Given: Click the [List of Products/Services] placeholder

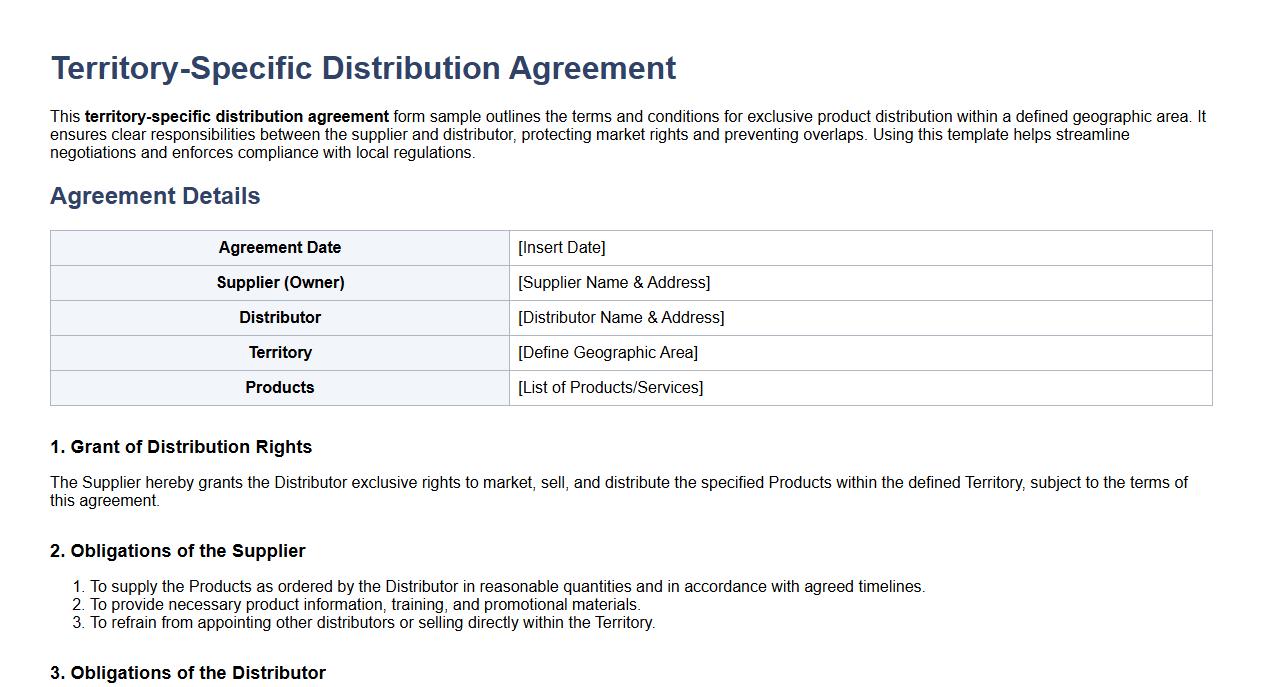Looking at the screenshot, I should tap(609, 387).
